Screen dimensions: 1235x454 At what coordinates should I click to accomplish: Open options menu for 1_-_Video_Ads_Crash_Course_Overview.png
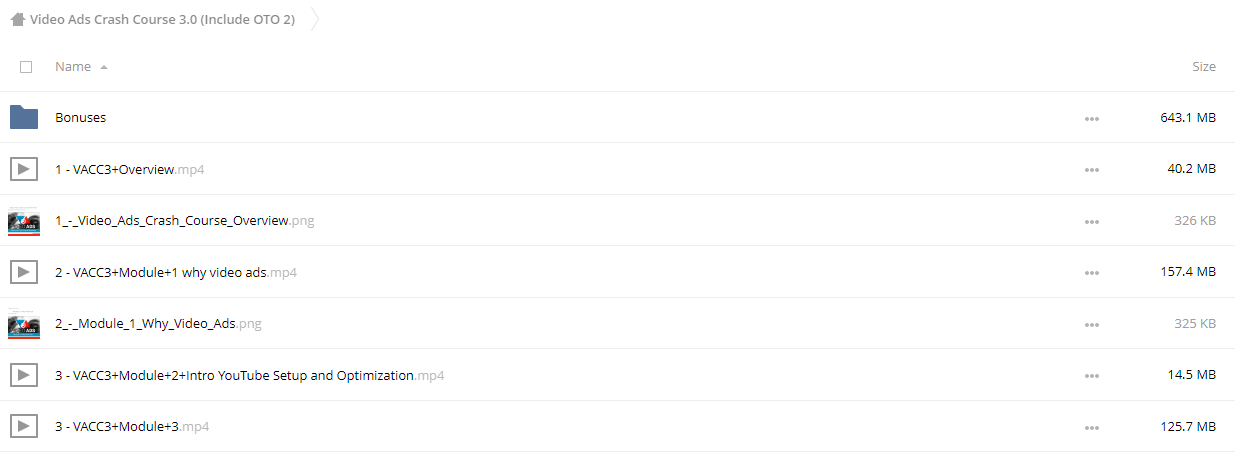[1091, 222]
